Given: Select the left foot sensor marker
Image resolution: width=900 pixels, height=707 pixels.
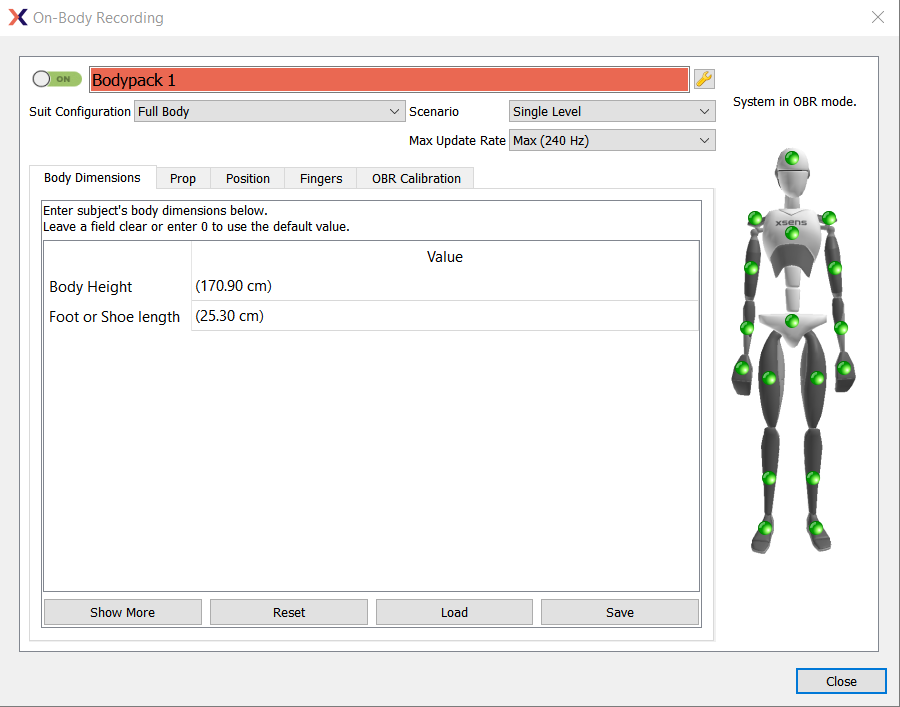Looking at the screenshot, I should coord(816,526).
